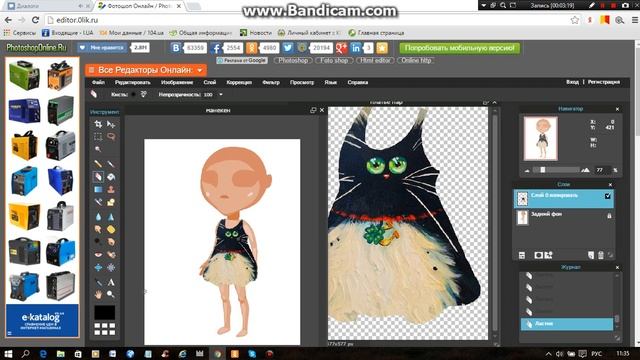This screenshot has height=360, width=640.
Task: Create a new layer icon
Action: [x=591, y=255]
